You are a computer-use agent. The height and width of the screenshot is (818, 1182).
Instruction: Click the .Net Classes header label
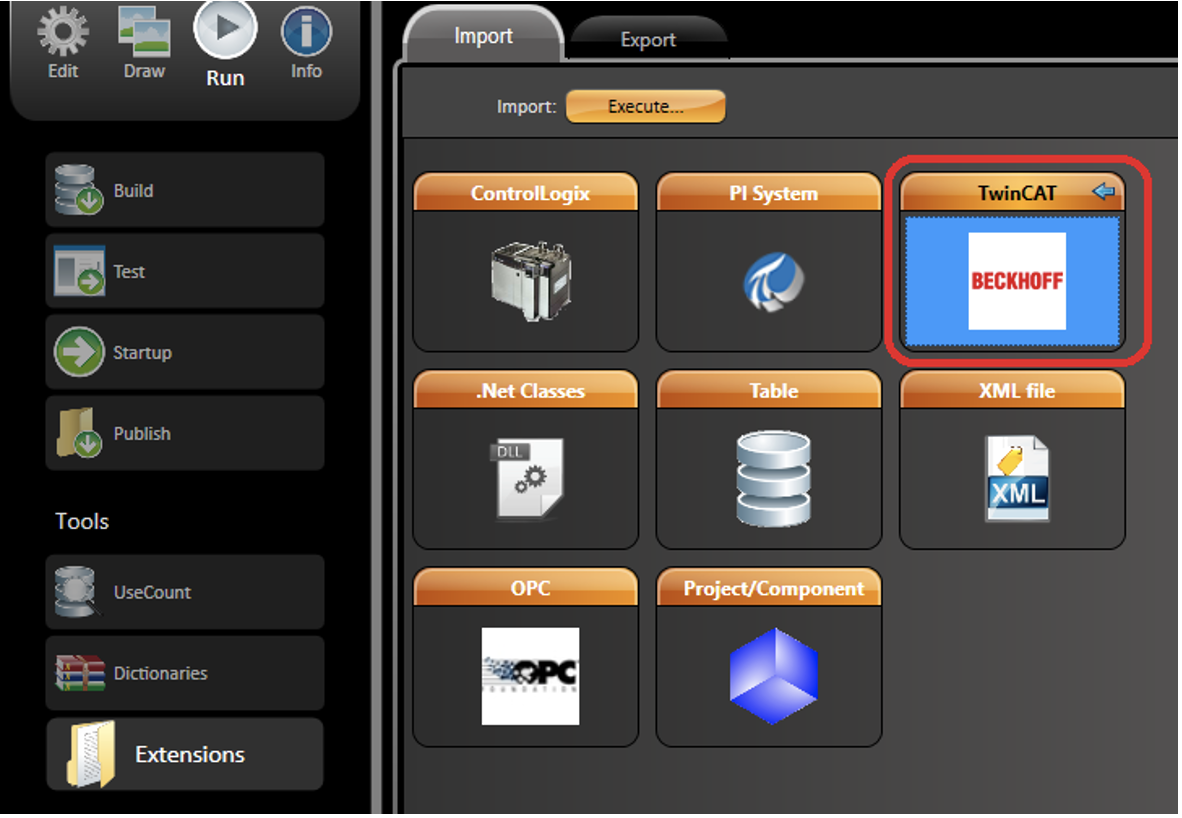(x=530, y=391)
